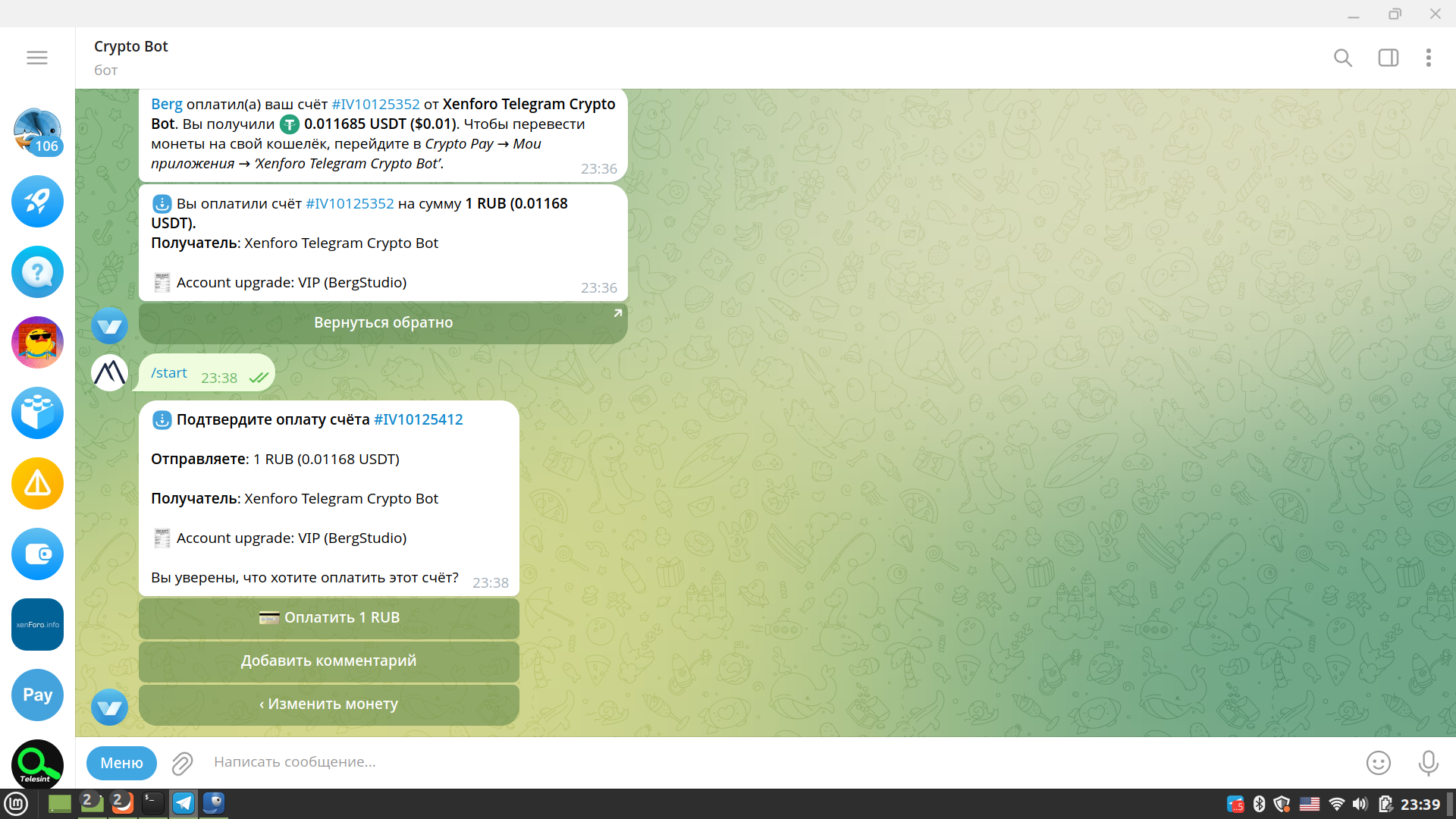Open the Telesint chat in sidebar
This screenshot has width=1456, height=819.
pyautogui.click(x=37, y=764)
